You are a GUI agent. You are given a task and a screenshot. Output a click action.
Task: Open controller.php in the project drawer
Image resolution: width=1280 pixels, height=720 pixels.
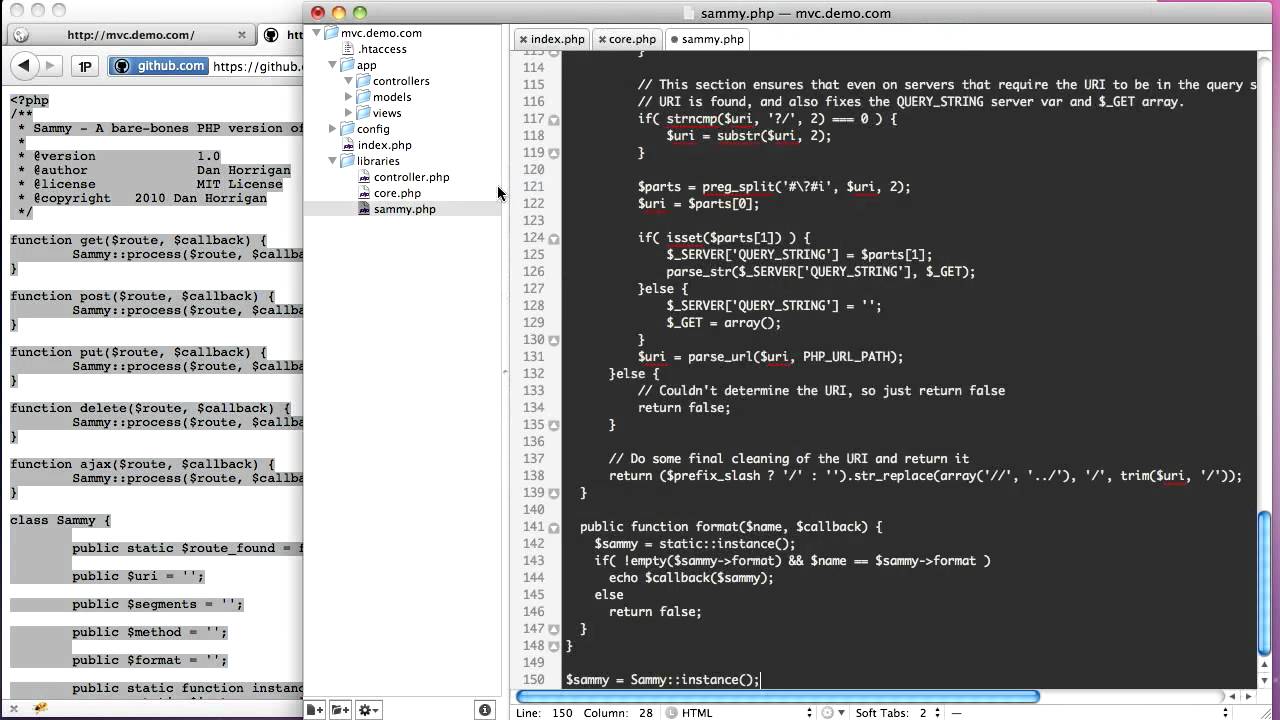(x=411, y=177)
